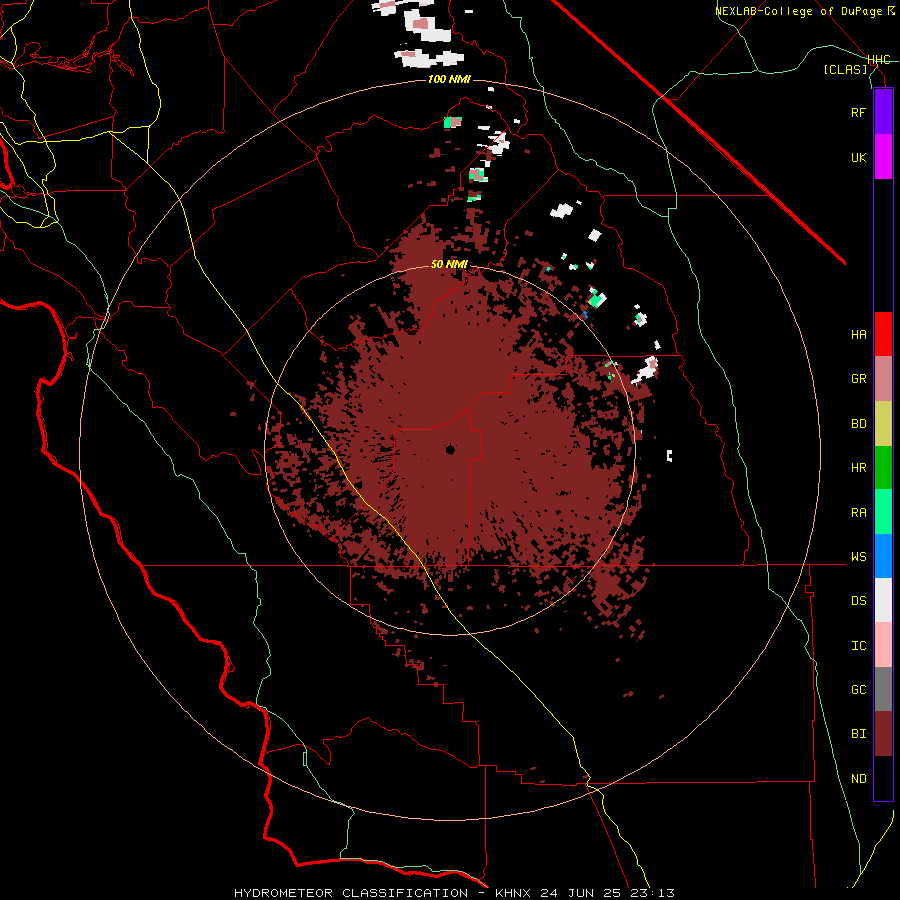Click the HA legend label
Screen dimensions: 900x900
858,334
